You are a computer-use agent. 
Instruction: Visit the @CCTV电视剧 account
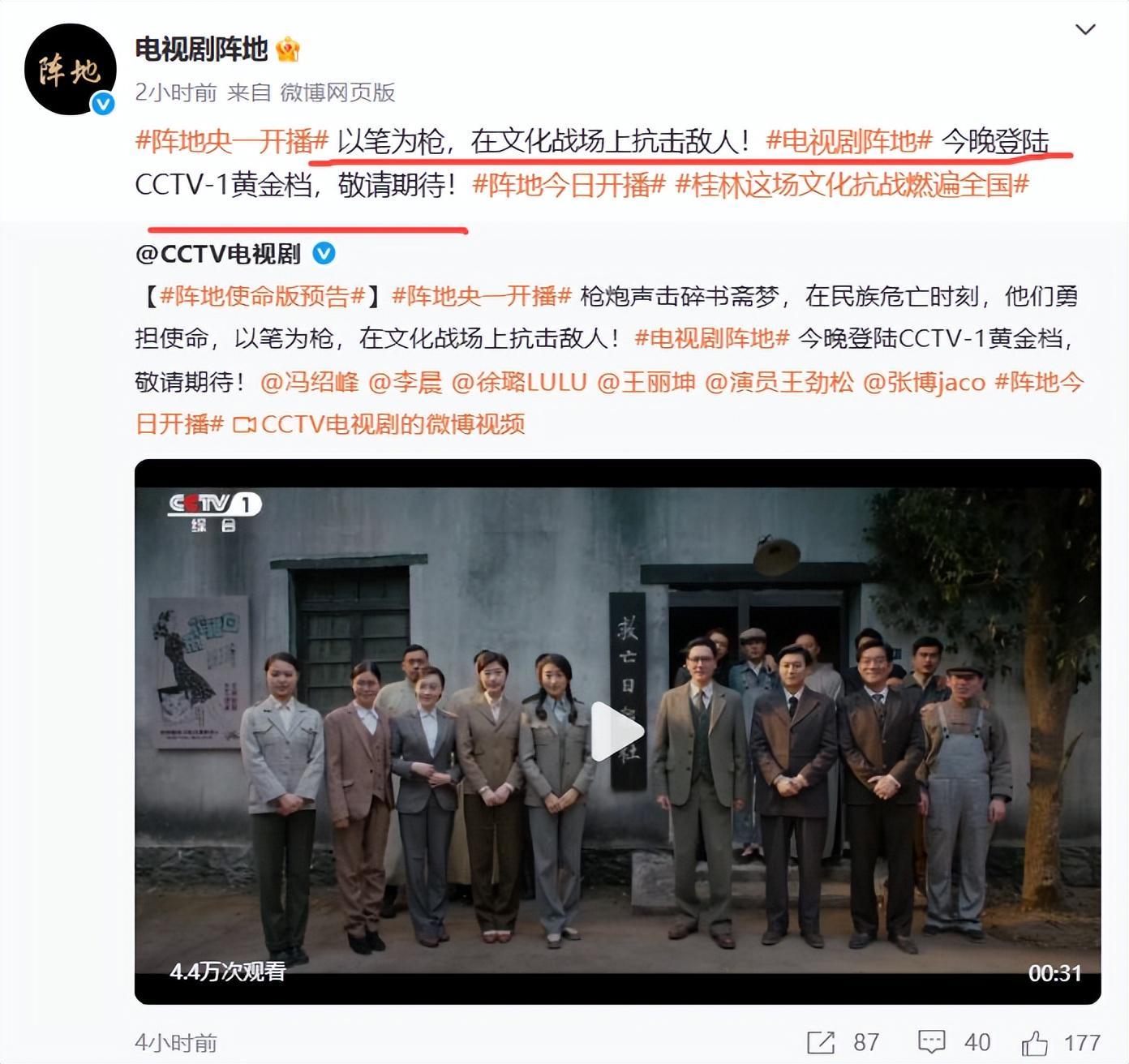218,254
